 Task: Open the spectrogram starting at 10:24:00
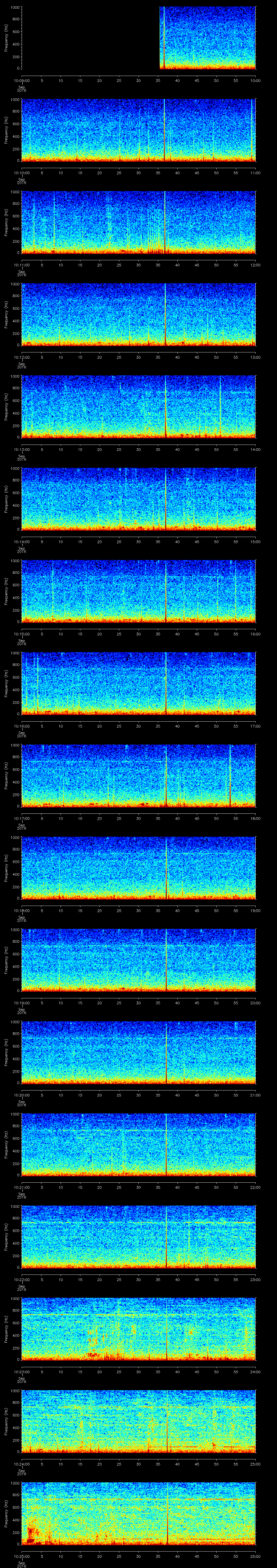click(139, 1421)
